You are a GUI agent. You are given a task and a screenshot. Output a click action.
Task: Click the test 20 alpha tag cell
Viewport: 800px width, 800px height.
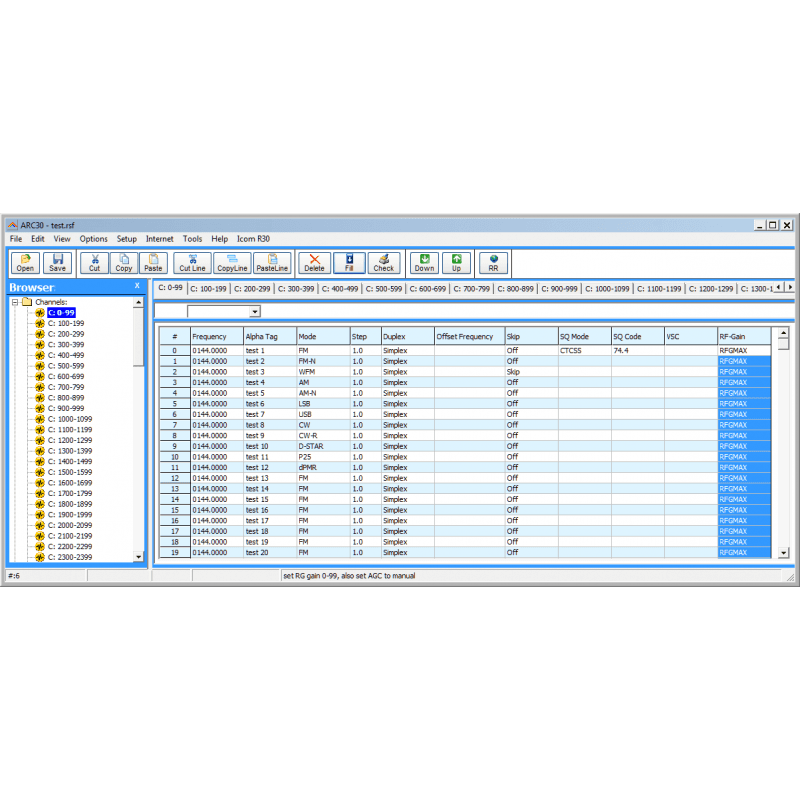point(270,553)
